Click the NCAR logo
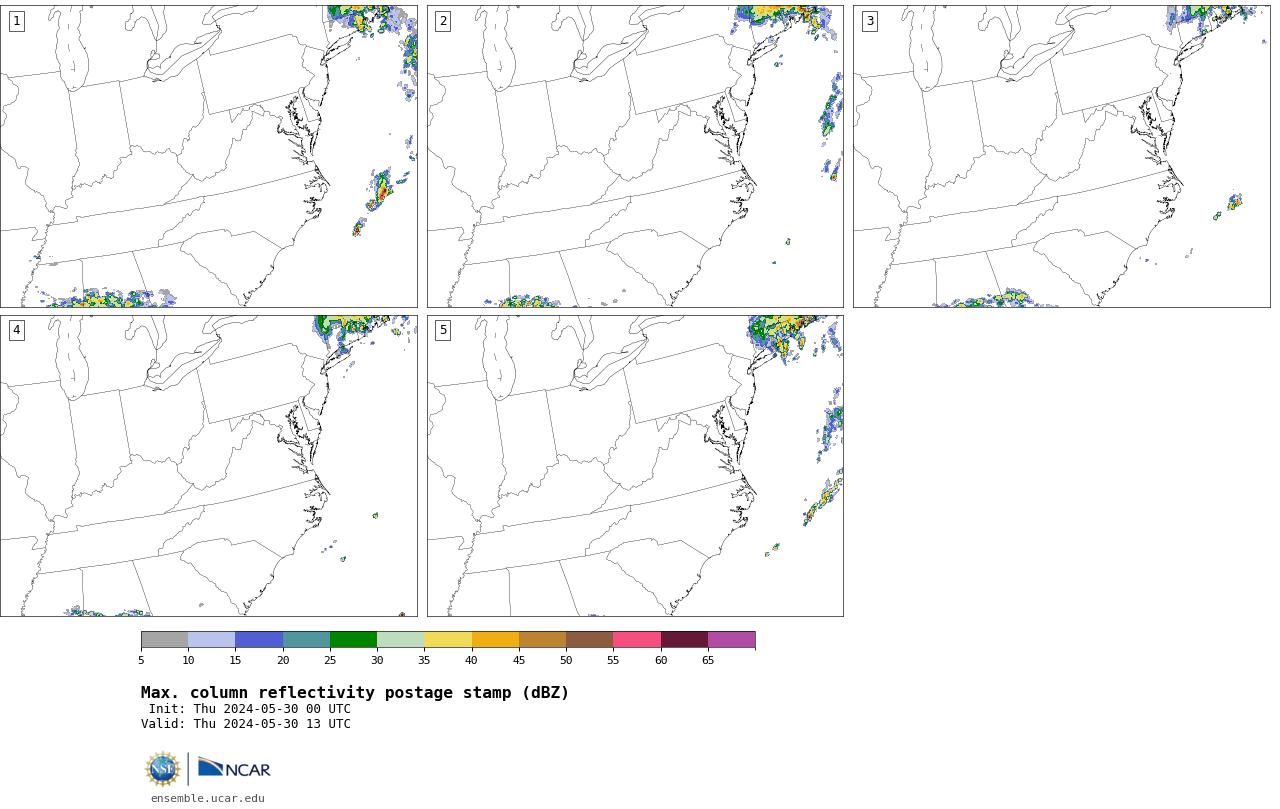This screenshot has width=1280, height=809. (x=234, y=768)
